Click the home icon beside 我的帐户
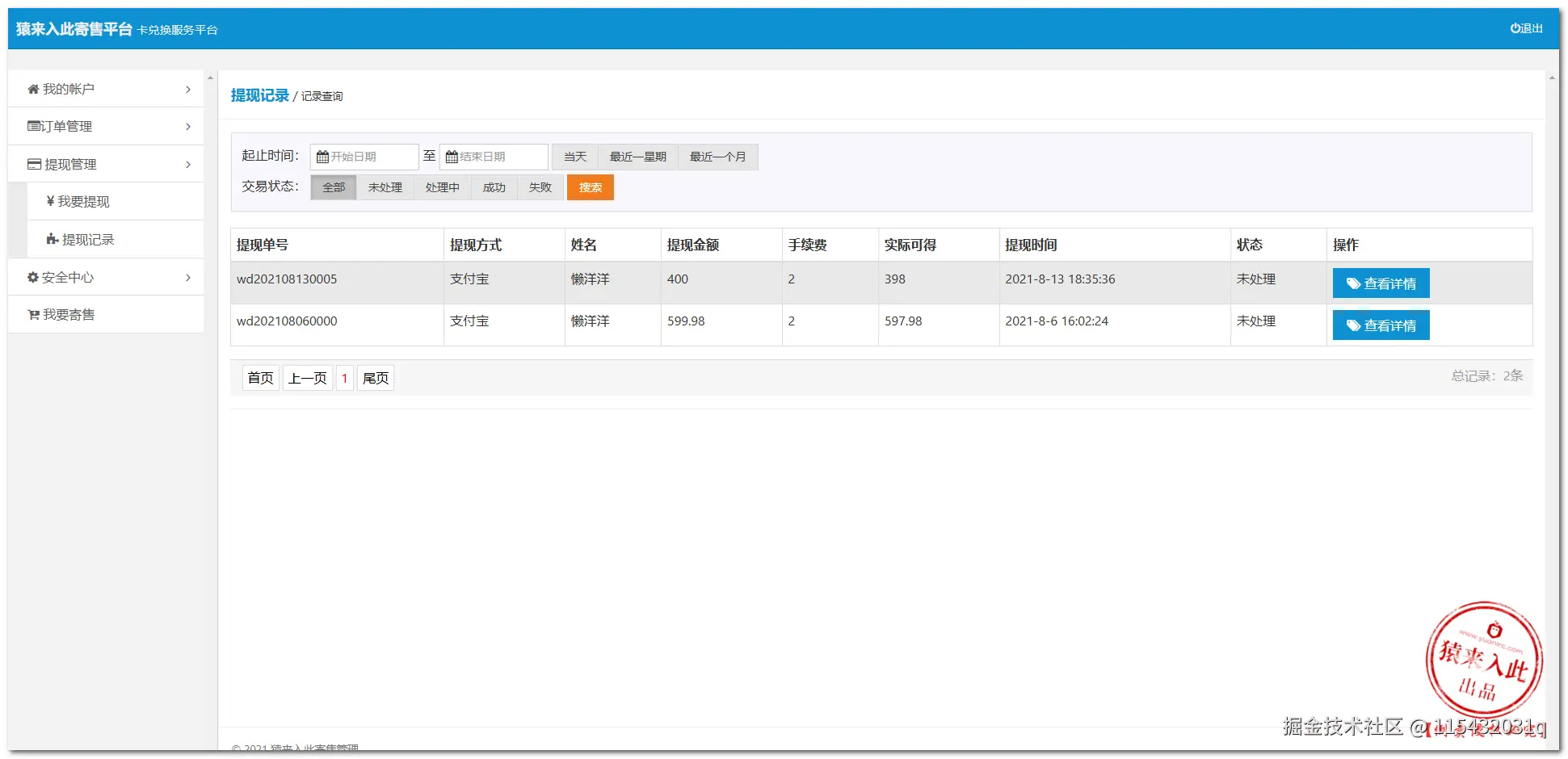The image size is (1568, 759). [33, 89]
